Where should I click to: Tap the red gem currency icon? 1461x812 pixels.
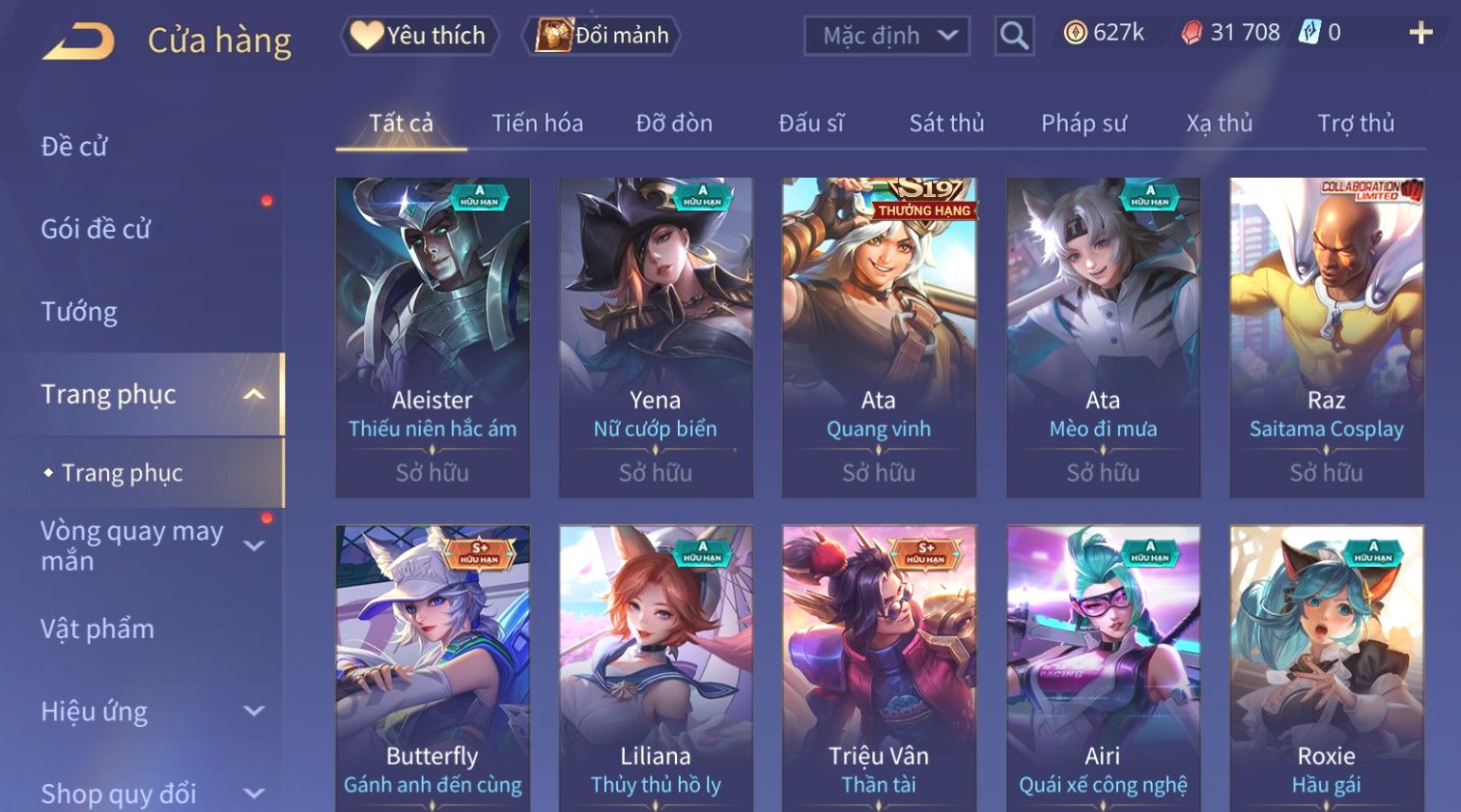coord(1193,33)
